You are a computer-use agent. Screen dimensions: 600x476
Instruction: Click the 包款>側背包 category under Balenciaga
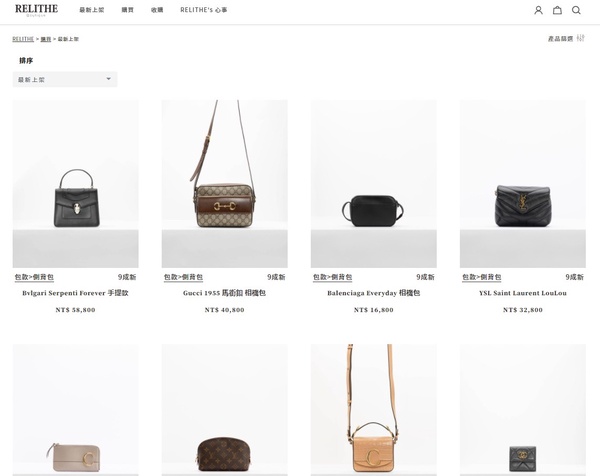tap(333, 277)
